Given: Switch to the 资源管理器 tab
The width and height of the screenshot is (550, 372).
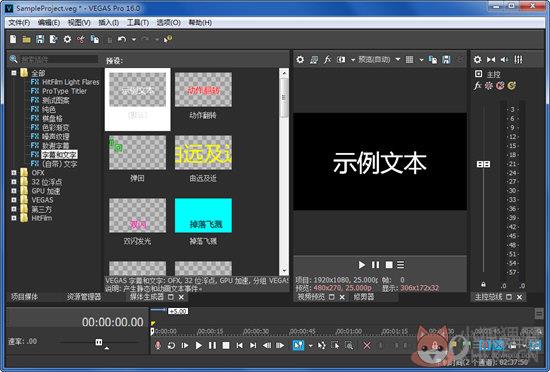Looking at the screenshot, I should (x=84, y=297).
